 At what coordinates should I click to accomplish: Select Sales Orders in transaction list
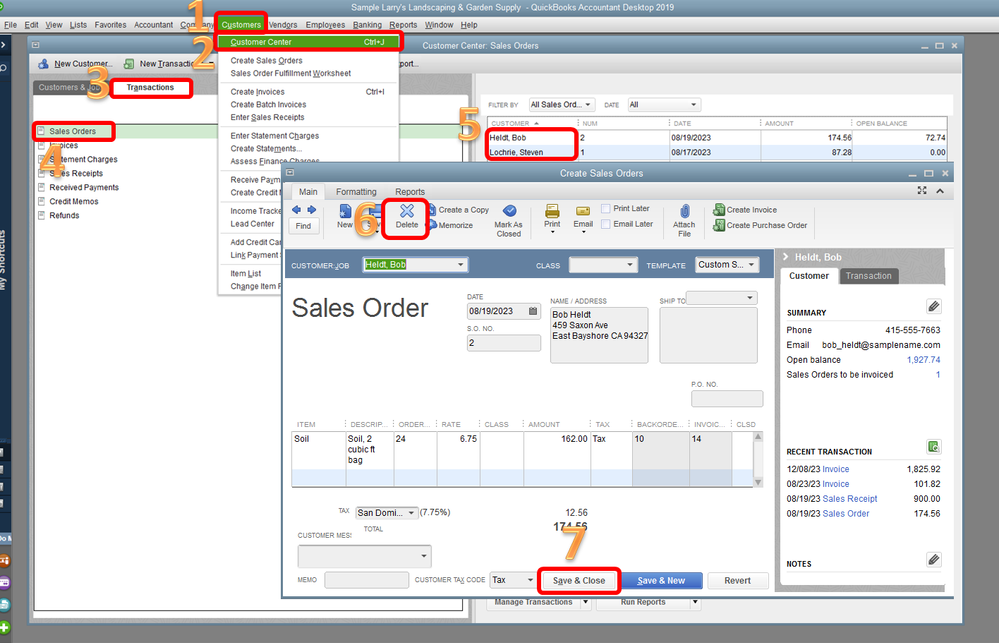pos(73,131)
